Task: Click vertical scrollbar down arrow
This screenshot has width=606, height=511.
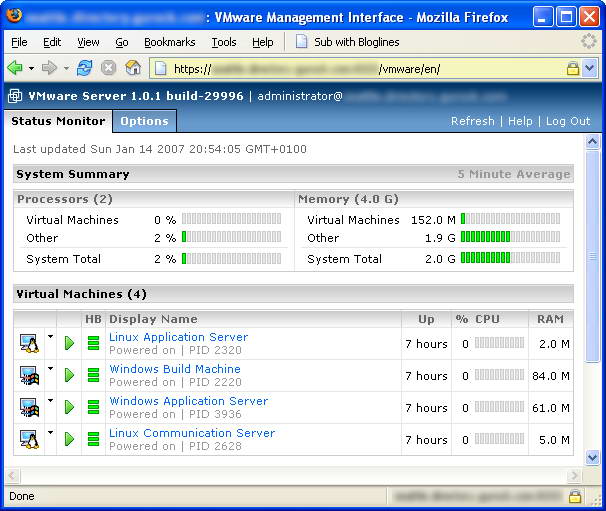Action: pyautogui.click(x=592, y=458)
